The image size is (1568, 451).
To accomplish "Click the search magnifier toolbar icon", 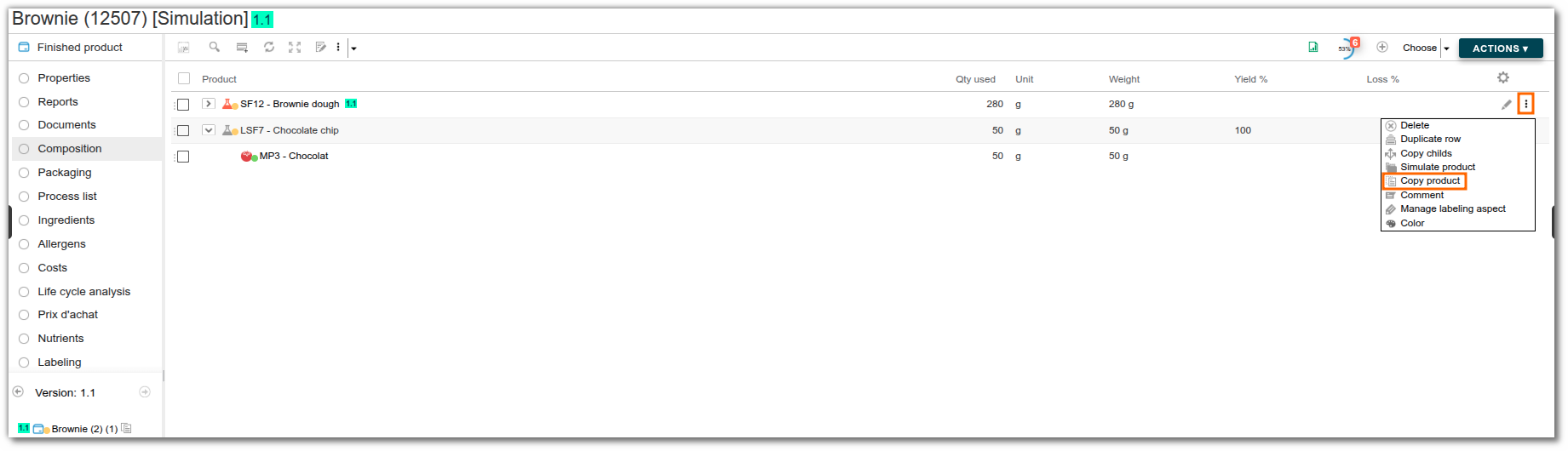I will (x=215, y=48).
